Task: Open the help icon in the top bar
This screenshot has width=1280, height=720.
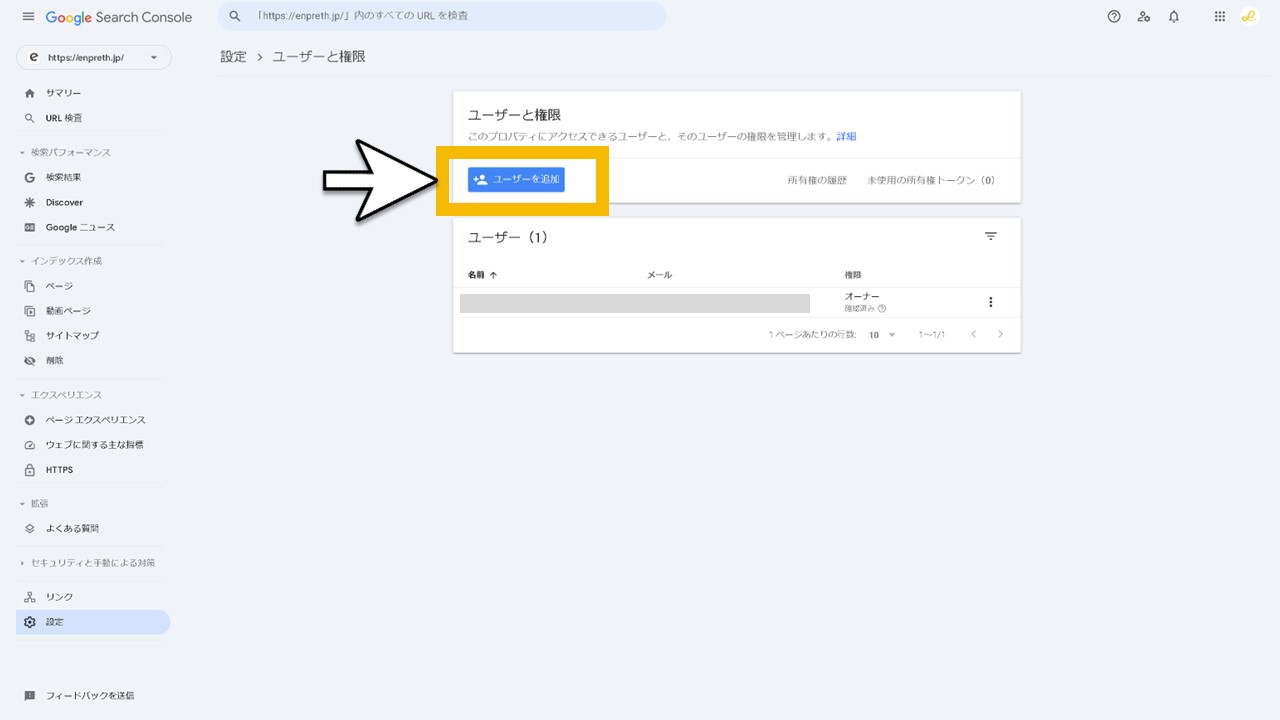Action: 1114,16
